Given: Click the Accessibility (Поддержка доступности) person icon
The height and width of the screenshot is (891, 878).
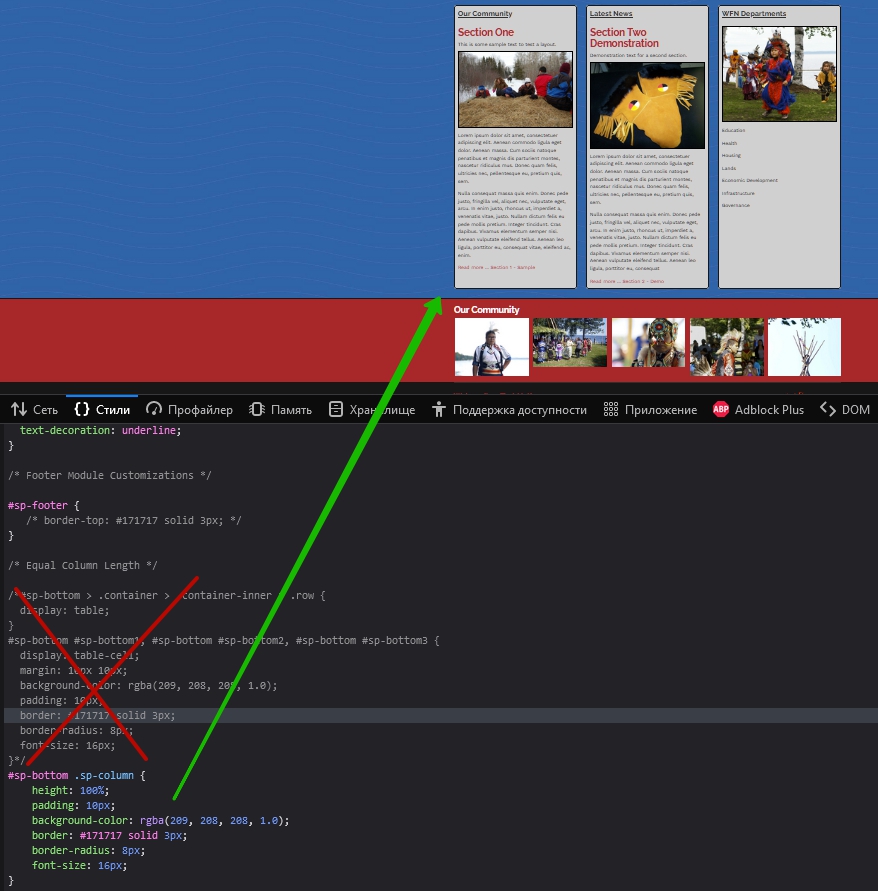Looking at the screenshot, I should point(438,409).
